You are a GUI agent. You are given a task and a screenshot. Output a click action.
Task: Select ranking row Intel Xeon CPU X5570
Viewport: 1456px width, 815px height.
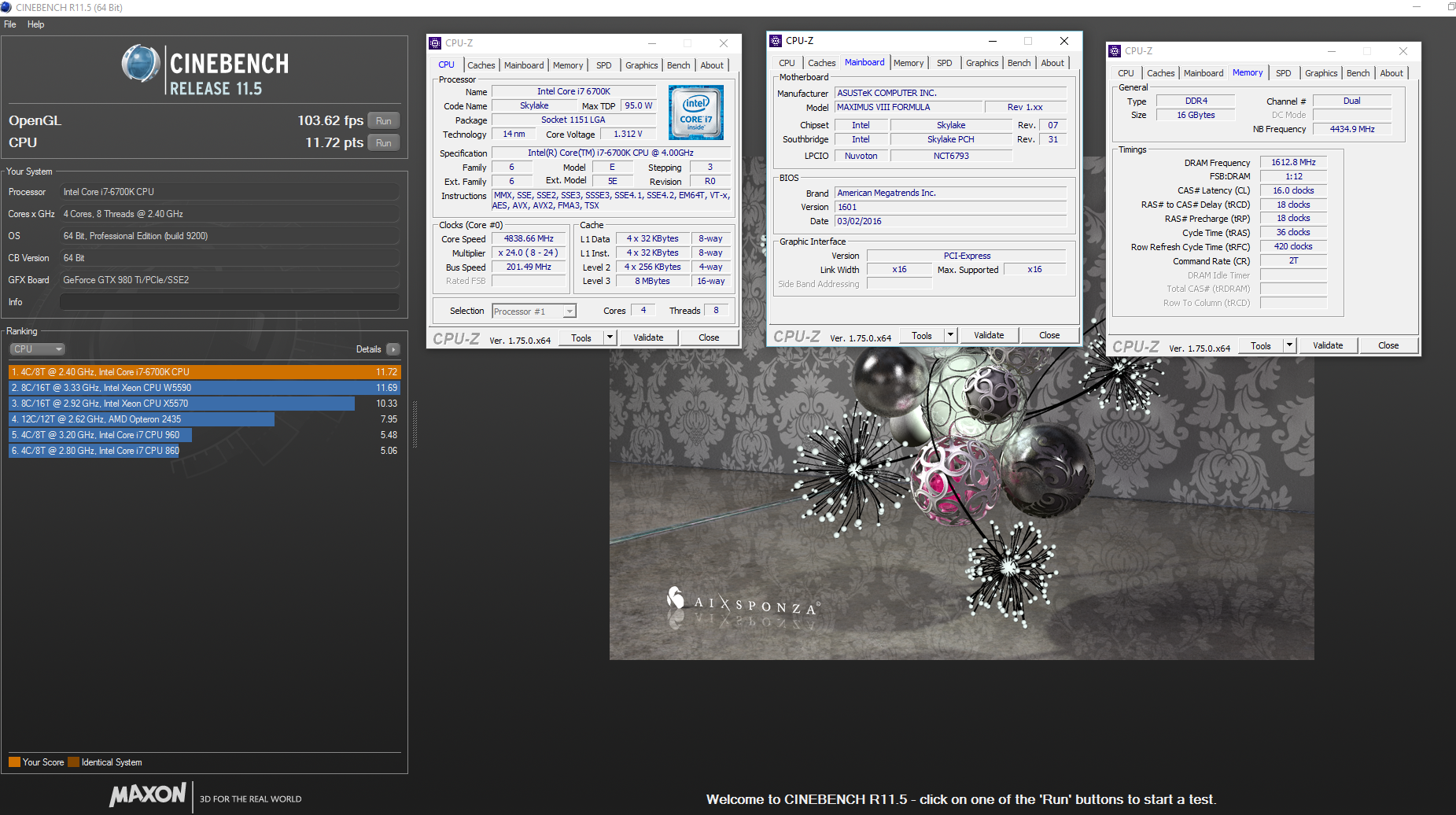coord(205,404)
